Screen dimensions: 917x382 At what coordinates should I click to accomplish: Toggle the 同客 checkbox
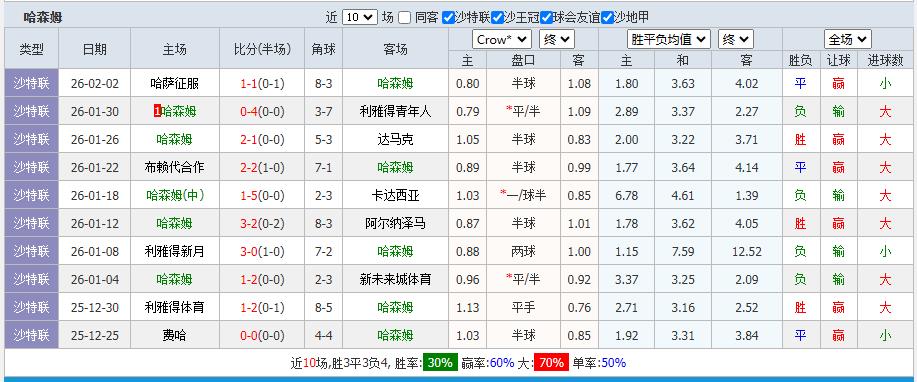tap(405, 18)
